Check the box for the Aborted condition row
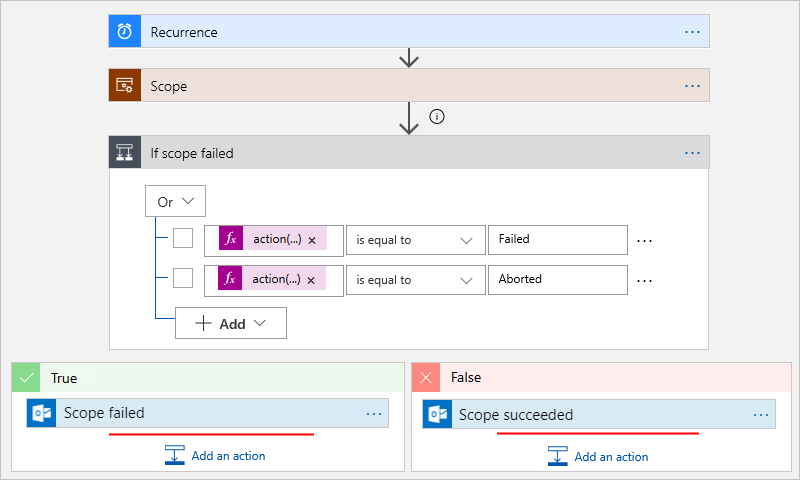 pyautogui.click(x=183, y=278)
